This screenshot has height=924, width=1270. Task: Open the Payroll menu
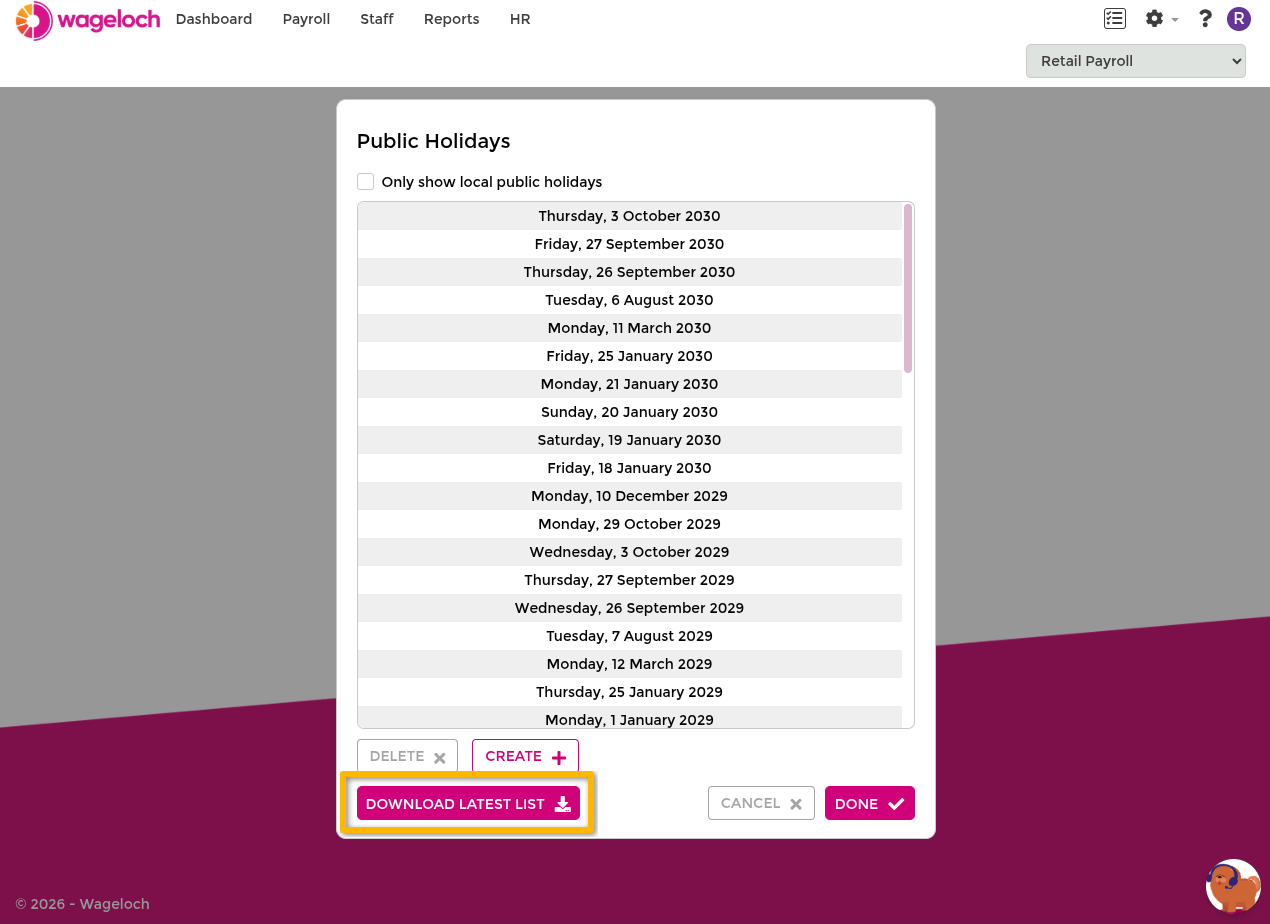click(306, 19)
